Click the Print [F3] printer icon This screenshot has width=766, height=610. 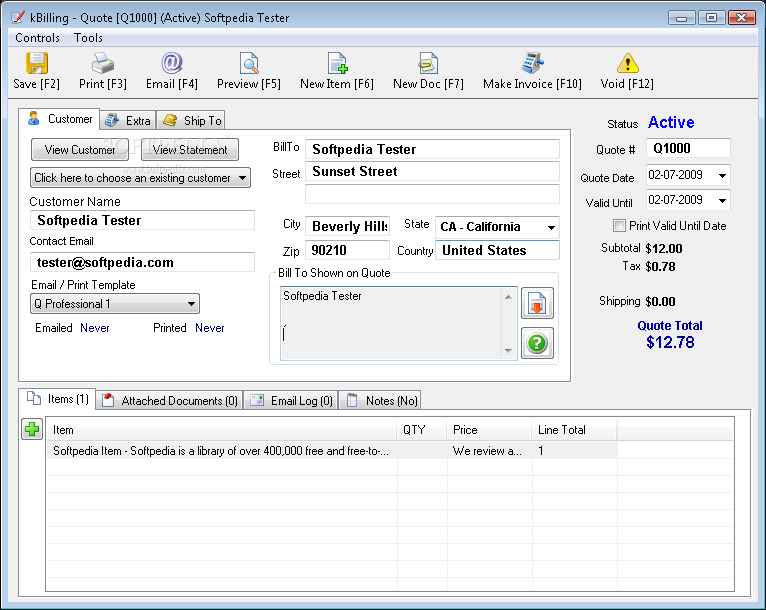[x=103, y=63]
